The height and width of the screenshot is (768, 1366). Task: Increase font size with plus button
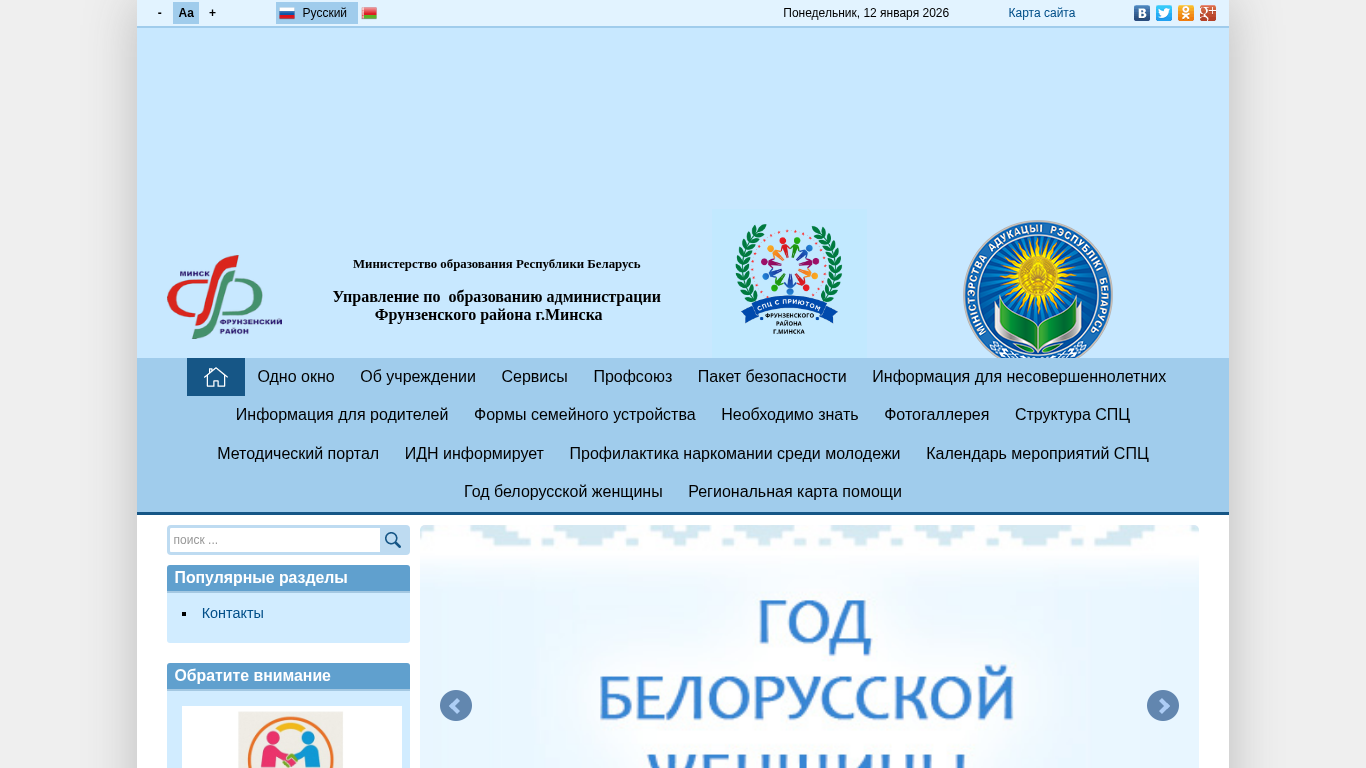pos(212,13)
